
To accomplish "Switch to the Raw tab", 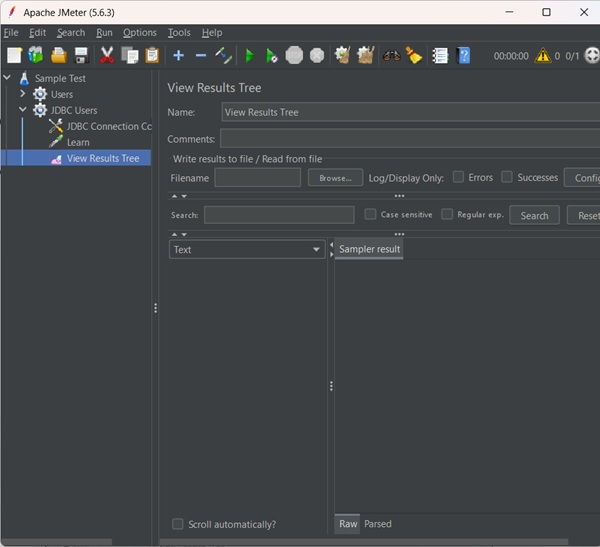I will coord(348,524).
